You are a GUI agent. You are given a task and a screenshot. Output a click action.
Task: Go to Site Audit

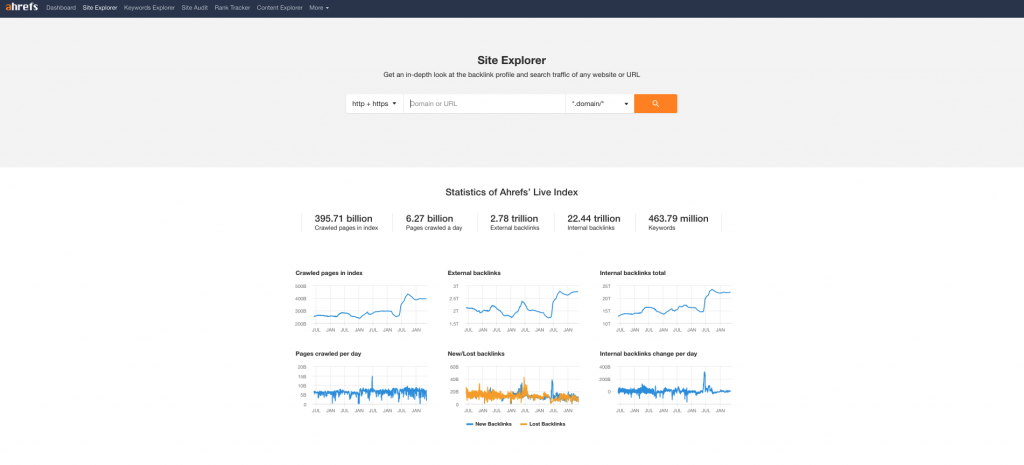[x=195, y=8]
